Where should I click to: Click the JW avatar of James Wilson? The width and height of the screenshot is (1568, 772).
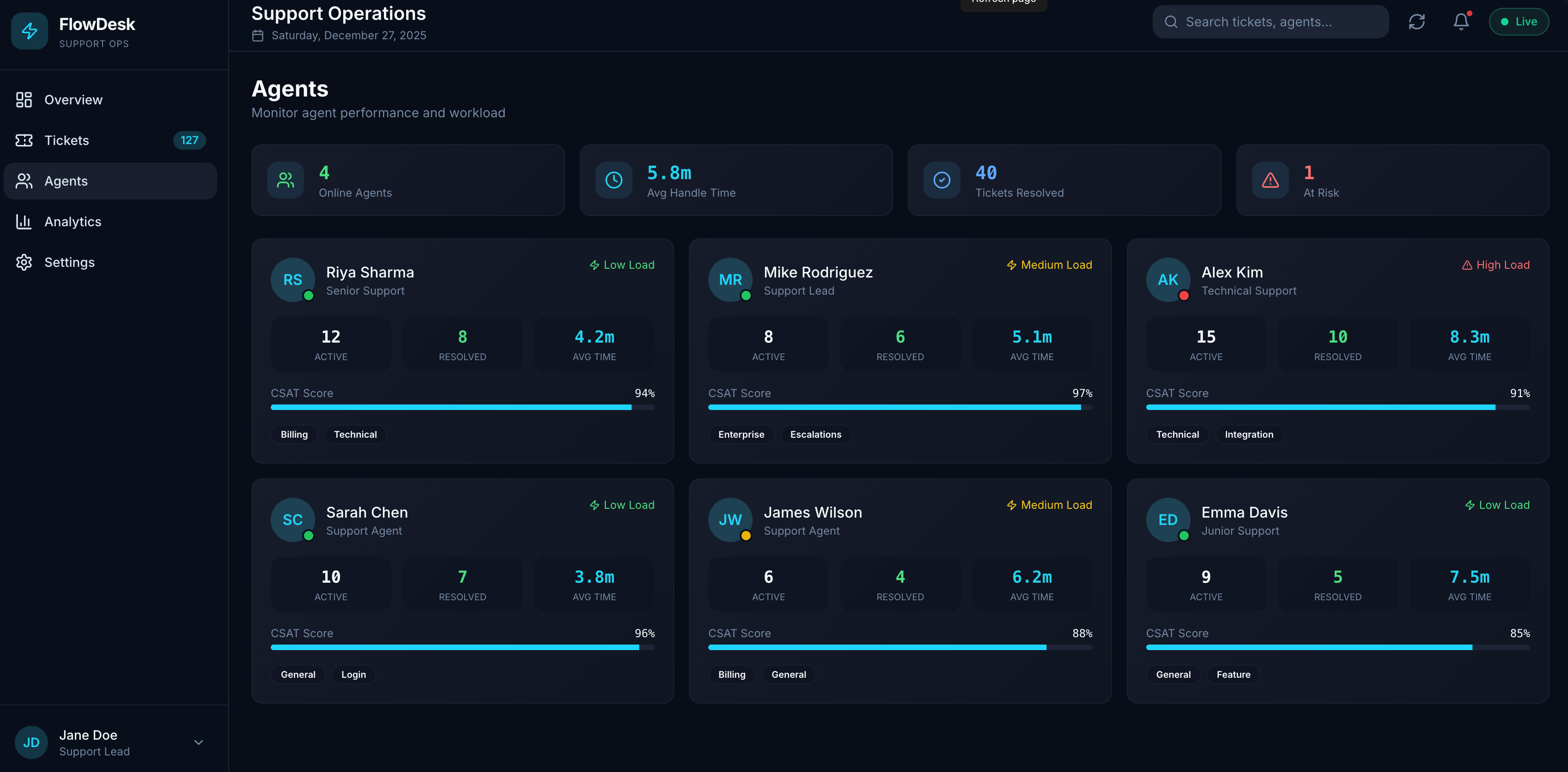click(x=730, y=520)
